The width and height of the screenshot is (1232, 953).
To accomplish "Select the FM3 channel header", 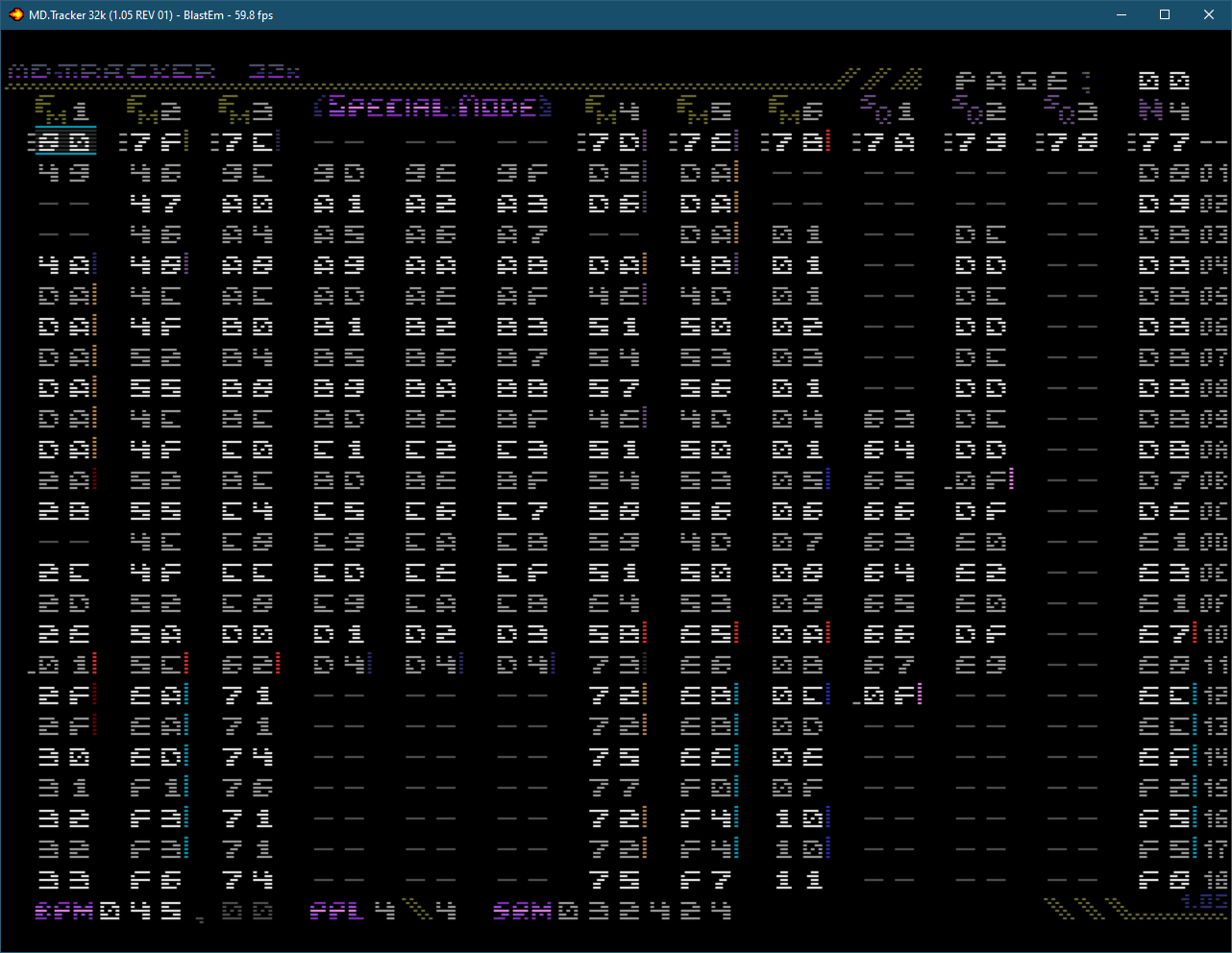I will [246, 110].
